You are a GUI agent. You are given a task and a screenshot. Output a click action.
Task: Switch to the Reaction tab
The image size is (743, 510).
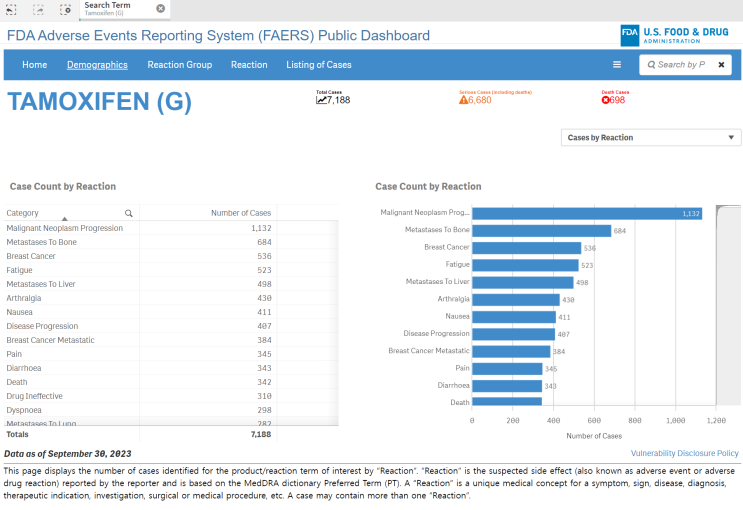pyautogui.click(x=249, y=65)
